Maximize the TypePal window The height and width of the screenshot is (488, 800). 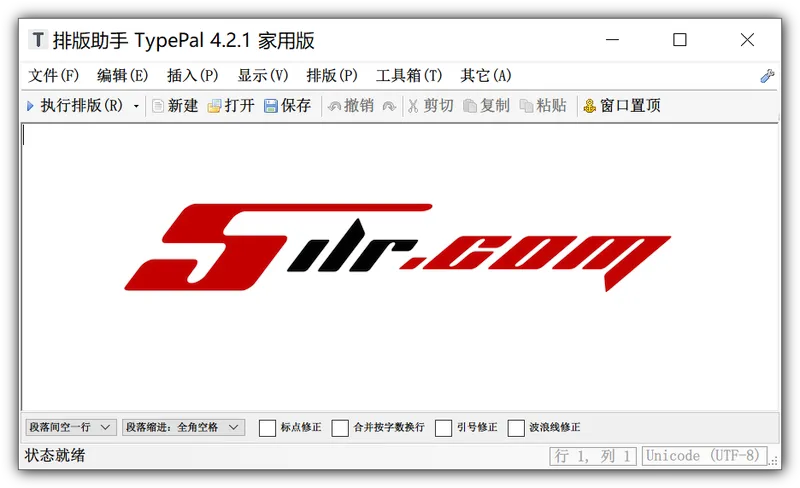tap(680, 40)
